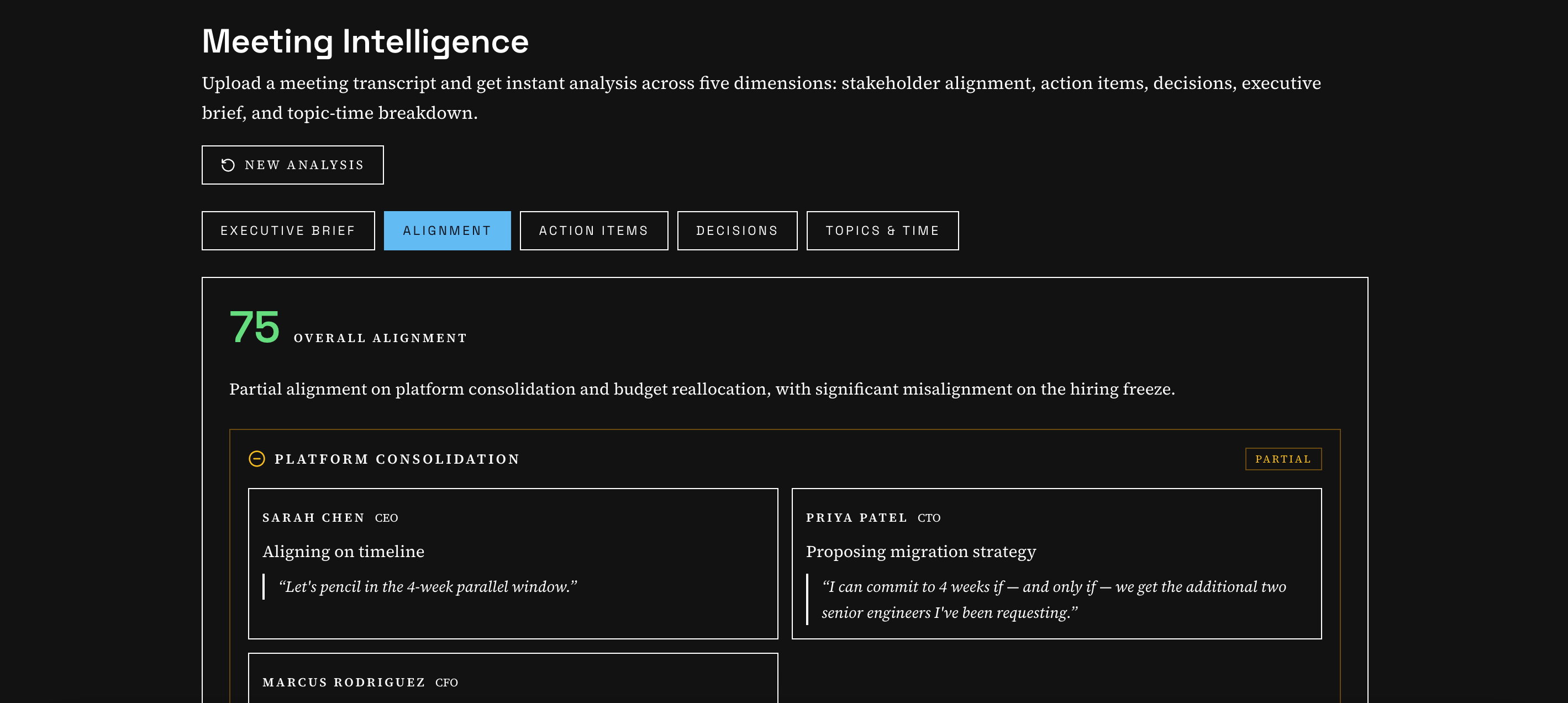Click the Meeting Intelligence heading

coord(365,41)
